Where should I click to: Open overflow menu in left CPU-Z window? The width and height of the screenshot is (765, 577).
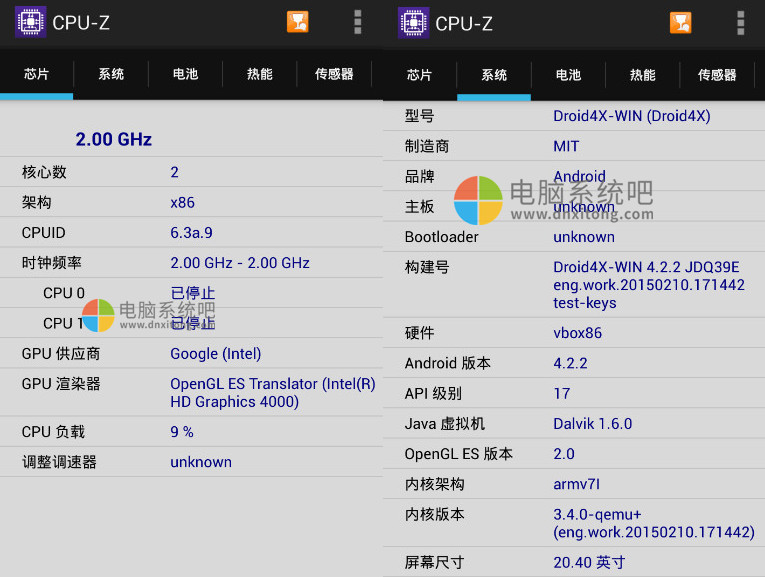pyautogui.click(x=358, y=22)
